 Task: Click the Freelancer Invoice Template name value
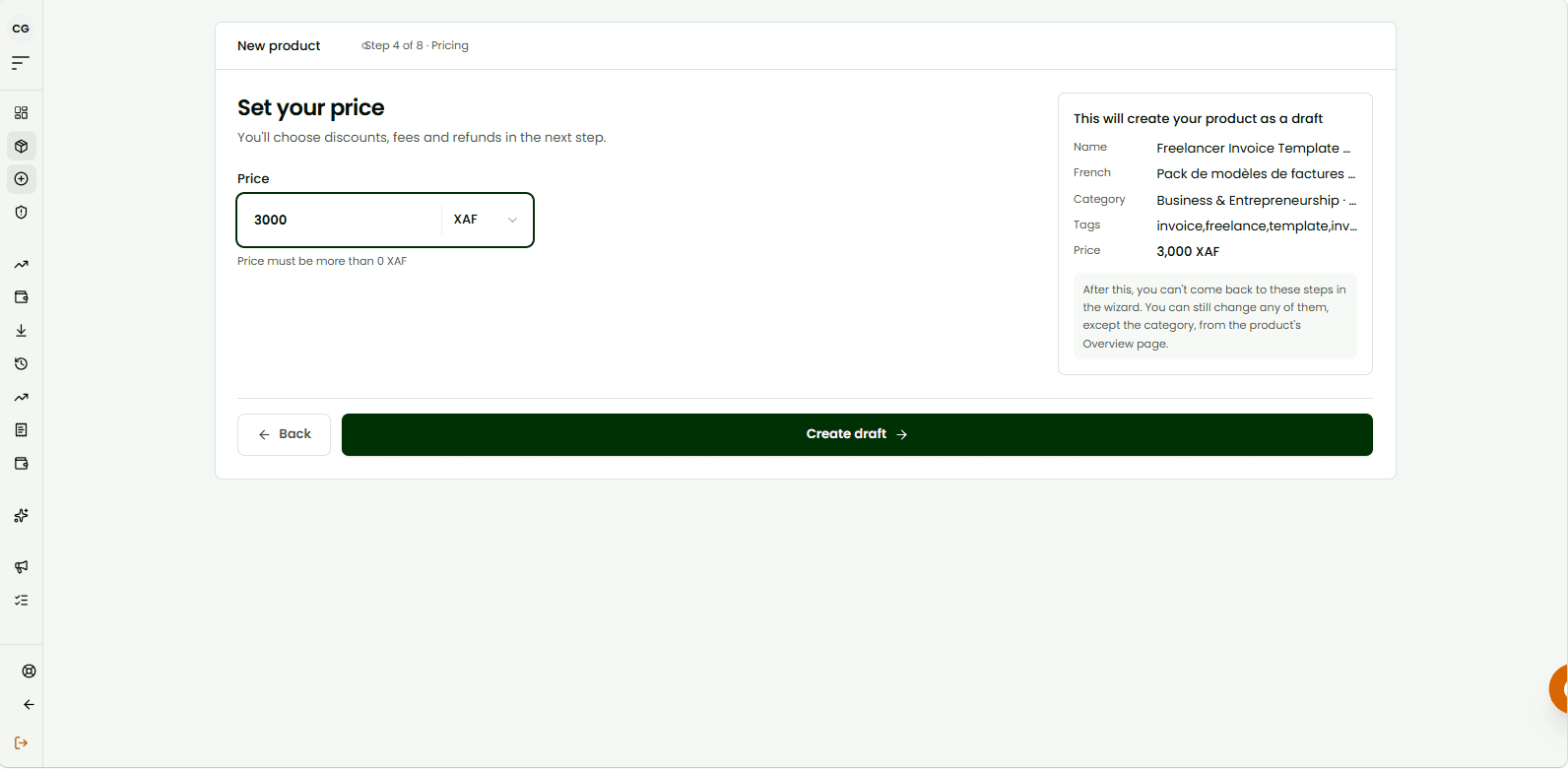pyautogui.click(x=1253, y=148)
